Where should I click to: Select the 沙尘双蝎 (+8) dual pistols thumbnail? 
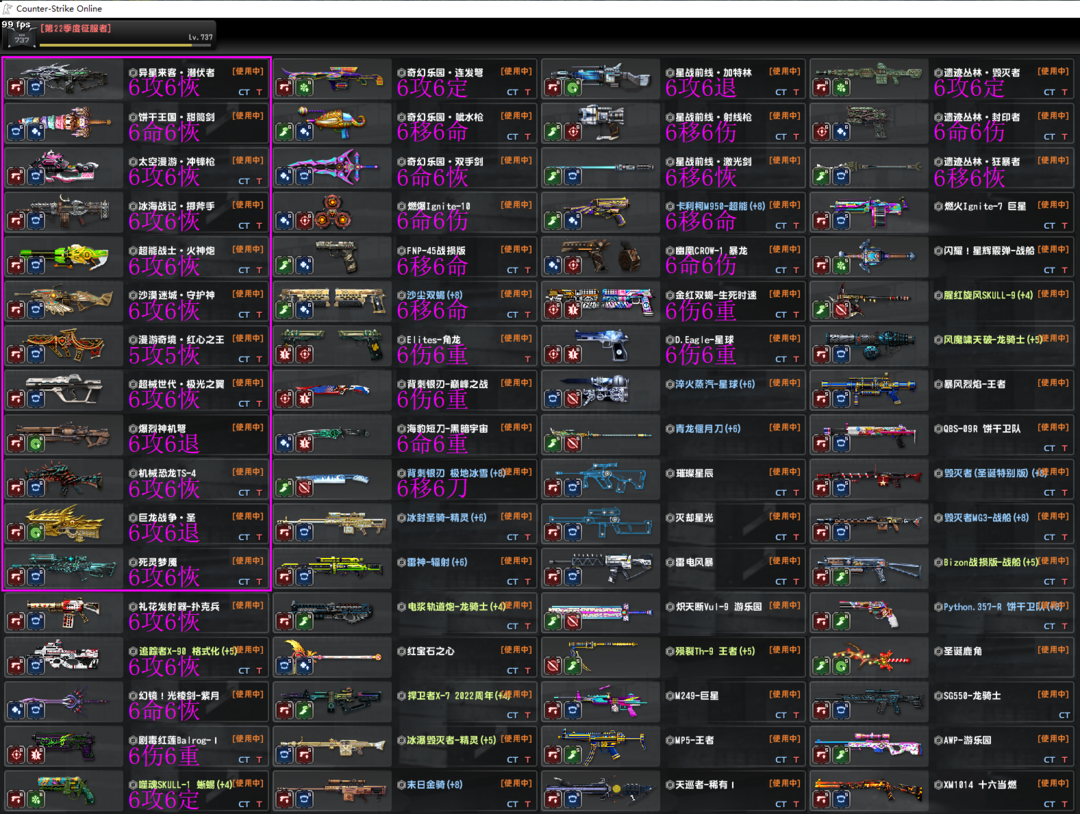[333, 301]
